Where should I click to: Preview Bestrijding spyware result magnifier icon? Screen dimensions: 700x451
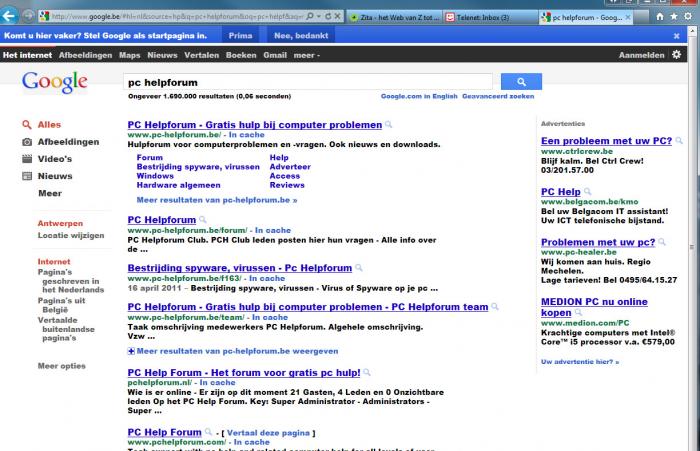358,268
